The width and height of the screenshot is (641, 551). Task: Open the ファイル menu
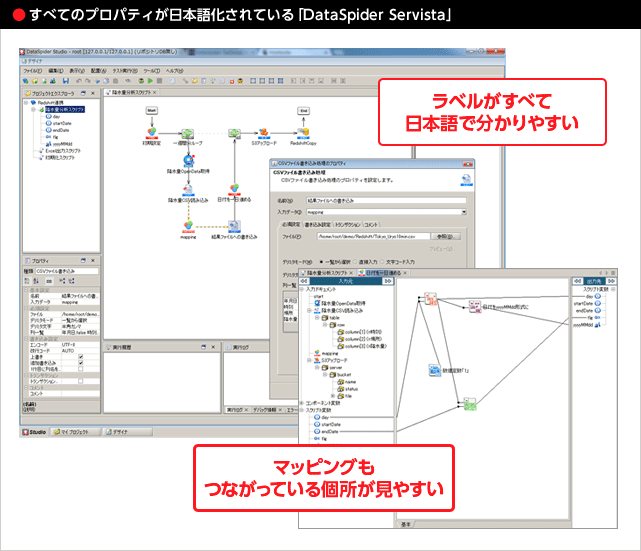tap(32, 71)
